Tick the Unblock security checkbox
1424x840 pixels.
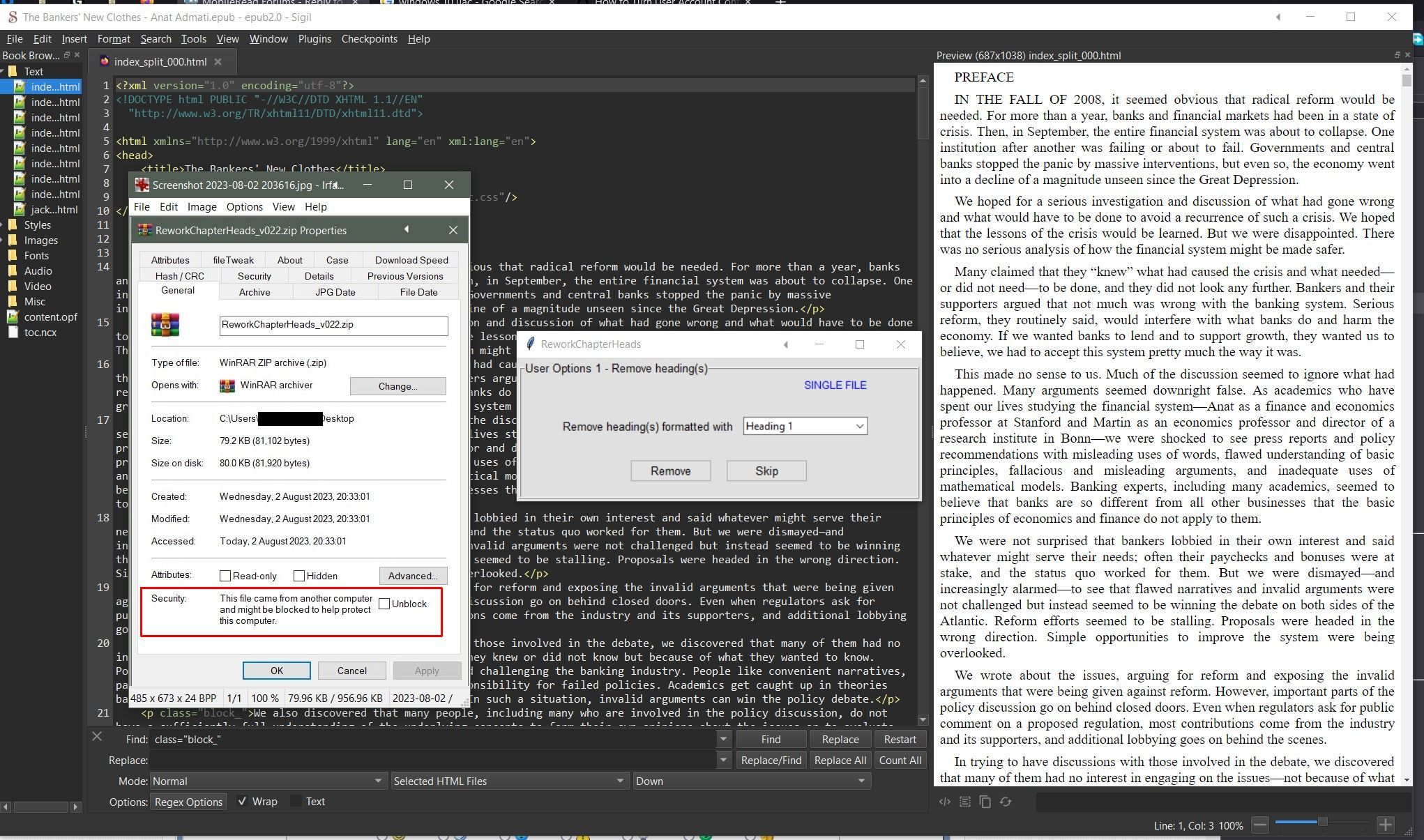click(x=384, y=604)
